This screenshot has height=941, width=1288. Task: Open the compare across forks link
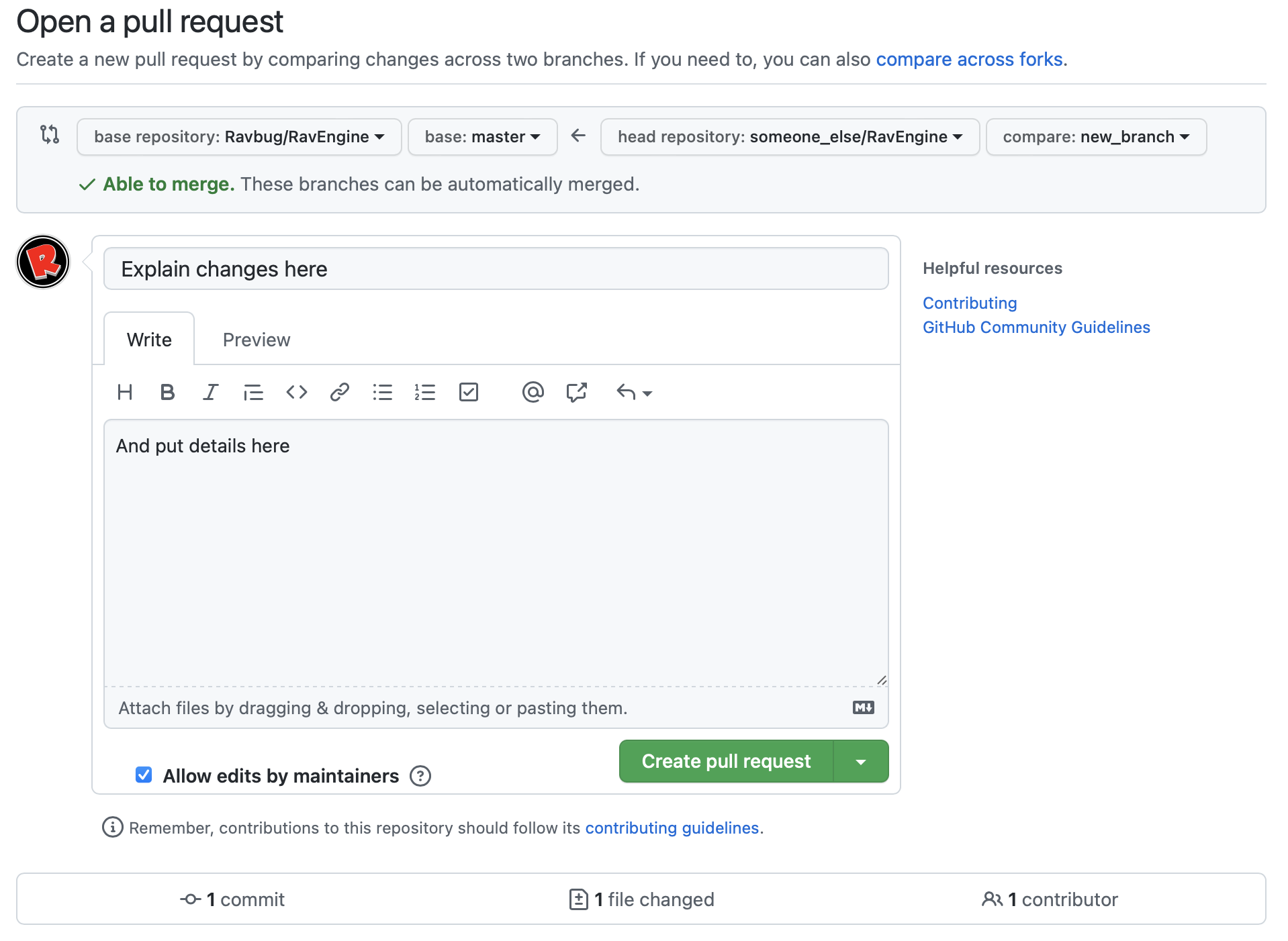pyautogui.click(x=969, y=59)
